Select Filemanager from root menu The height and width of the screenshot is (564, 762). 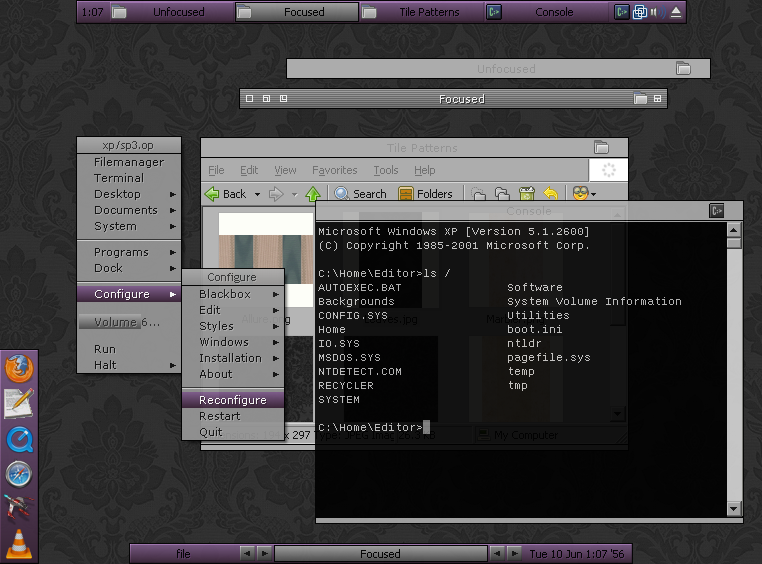[x=129, y=162]
